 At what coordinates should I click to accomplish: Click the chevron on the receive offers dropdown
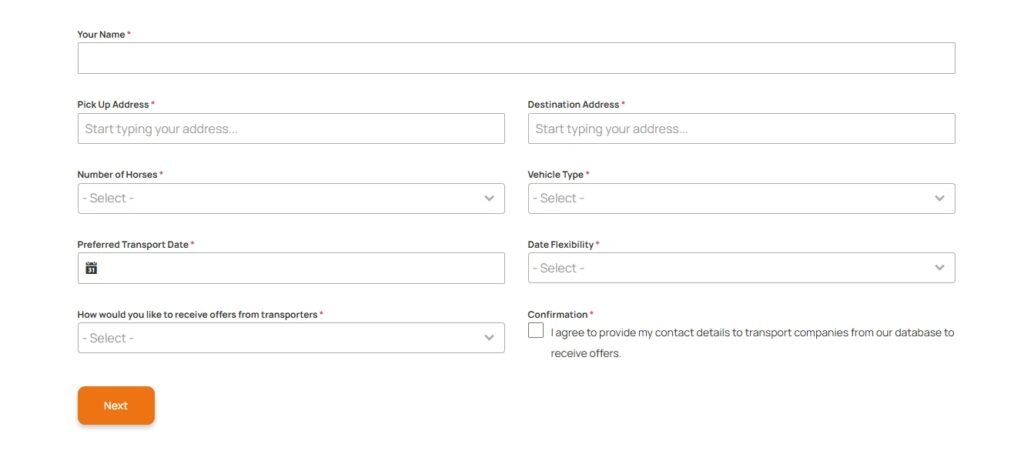point(489,338)
